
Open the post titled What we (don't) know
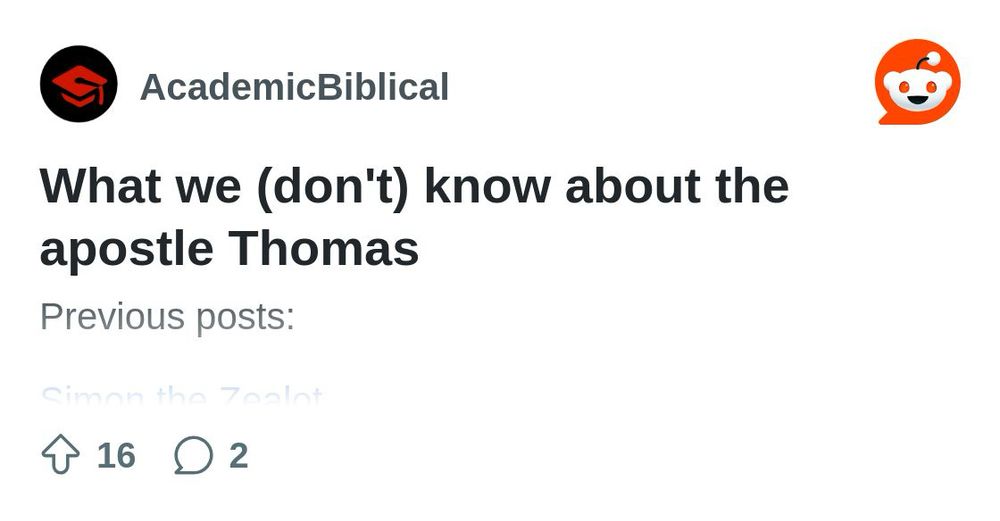coord(414,217)
